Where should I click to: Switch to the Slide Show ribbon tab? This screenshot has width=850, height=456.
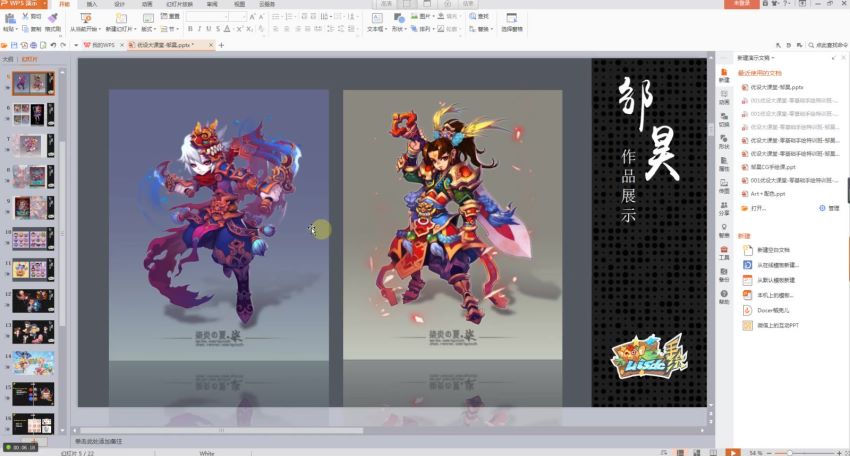179,4
